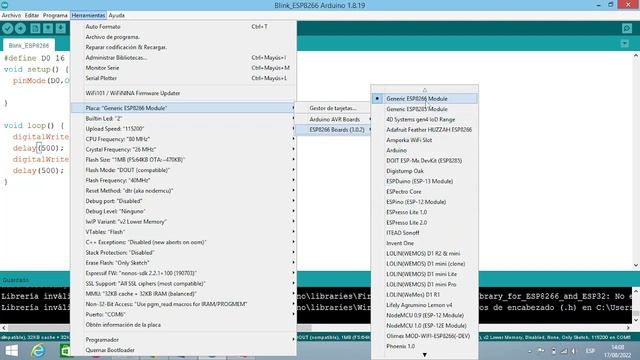The width and height of the screenshot is (640, 360).
Task: Select NodeMCU 0.9 (ESP-12 Module) board
Action: point(424,315)
